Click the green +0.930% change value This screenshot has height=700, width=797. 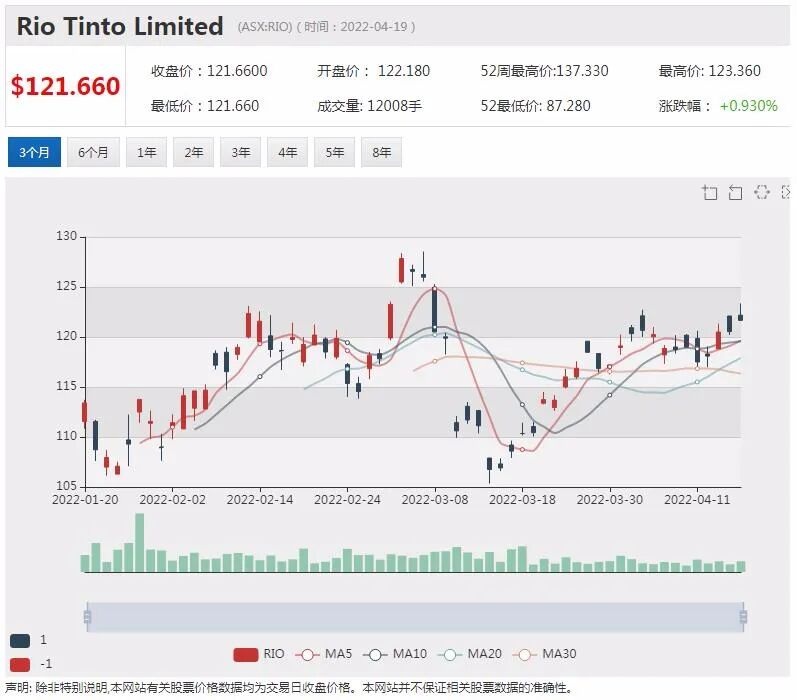coord(749,106)
